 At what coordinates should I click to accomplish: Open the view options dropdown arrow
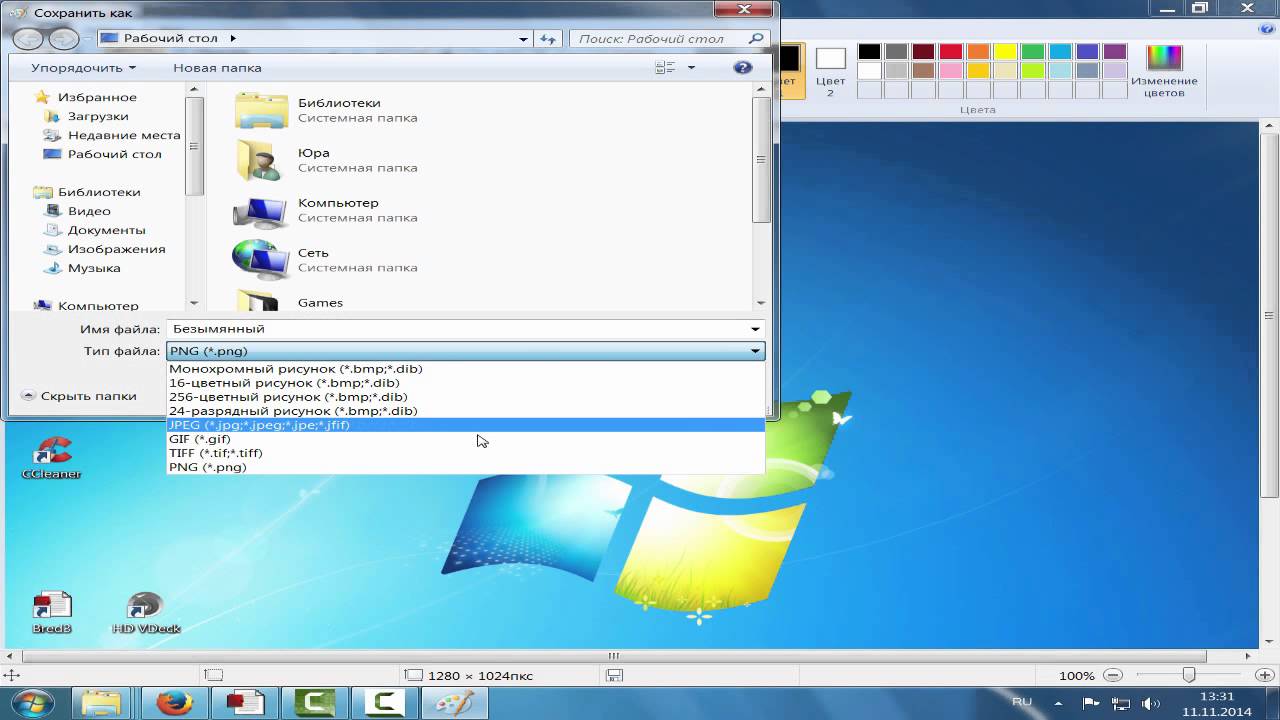tap(691, 67)
